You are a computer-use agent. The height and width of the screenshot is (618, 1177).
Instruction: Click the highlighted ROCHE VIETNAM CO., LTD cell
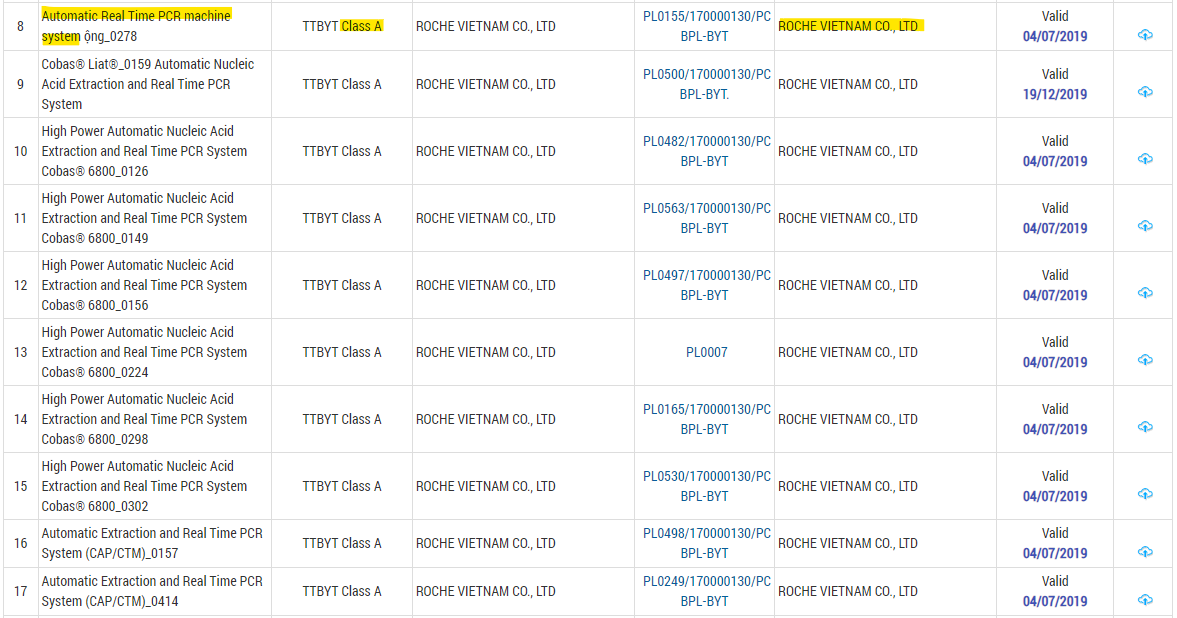point(848,26)
